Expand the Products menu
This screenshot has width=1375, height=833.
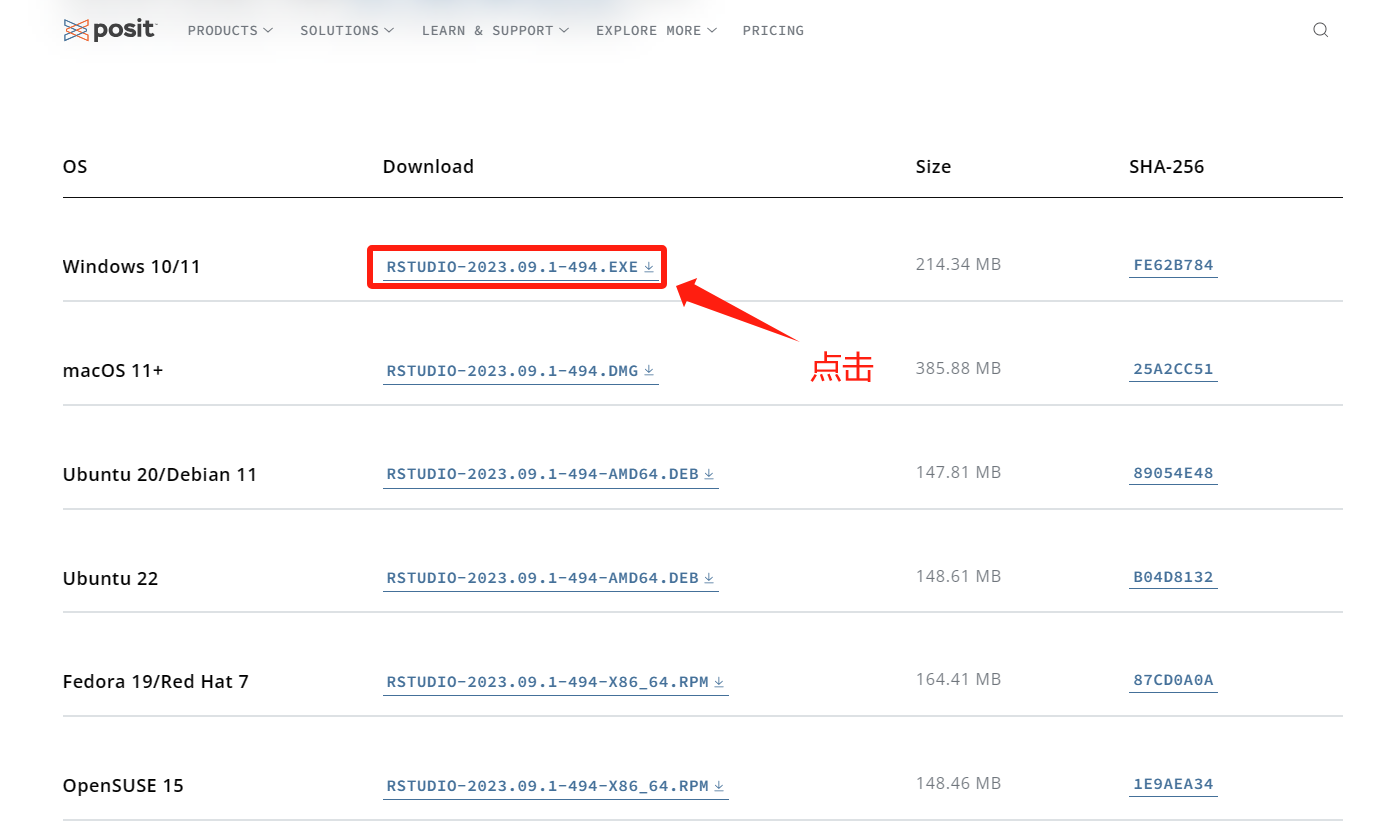point(230,31)
